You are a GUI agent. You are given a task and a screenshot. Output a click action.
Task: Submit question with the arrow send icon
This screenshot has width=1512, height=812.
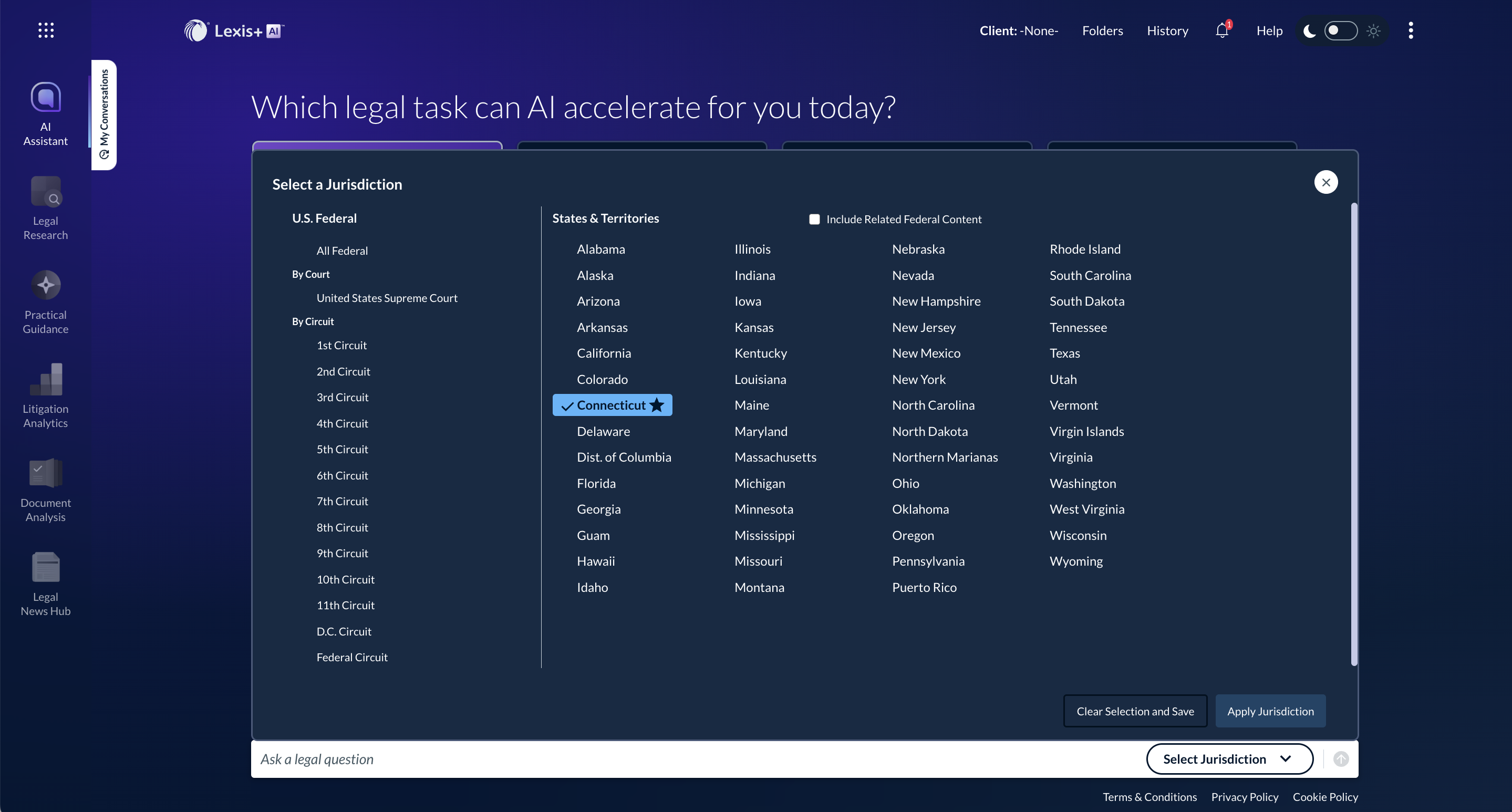point(1341,758)
